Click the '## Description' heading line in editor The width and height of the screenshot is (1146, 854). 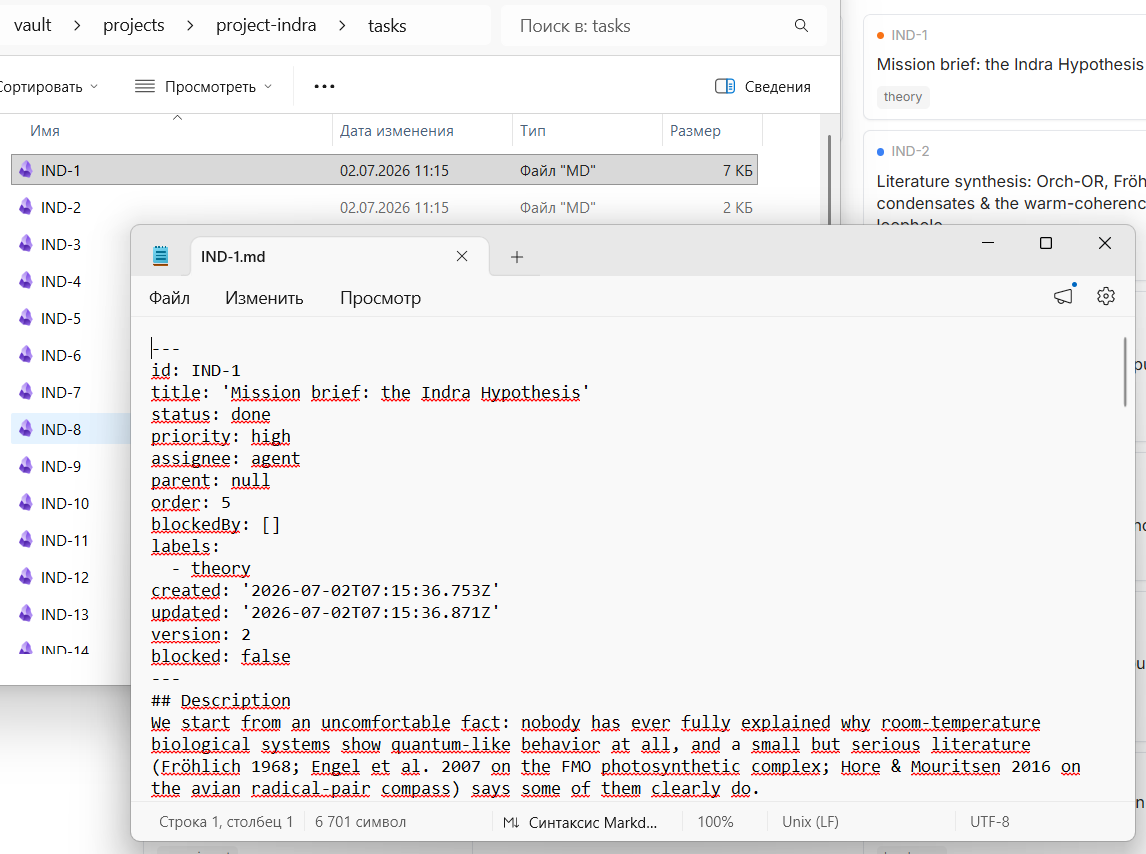click(x=221, y=700)
